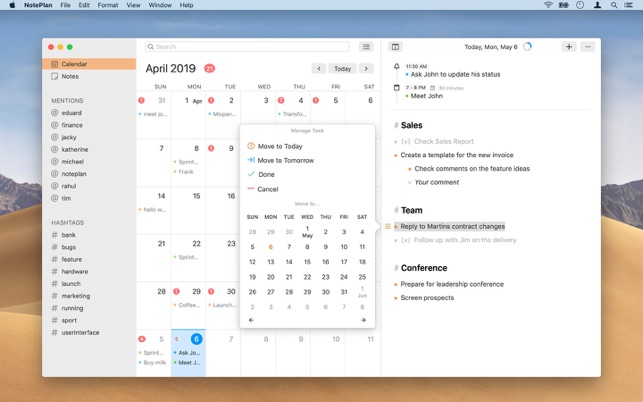Click the Move to Tomorrow arrow icon
Viewport: 643px width, 402px height.
coord(251,160)
